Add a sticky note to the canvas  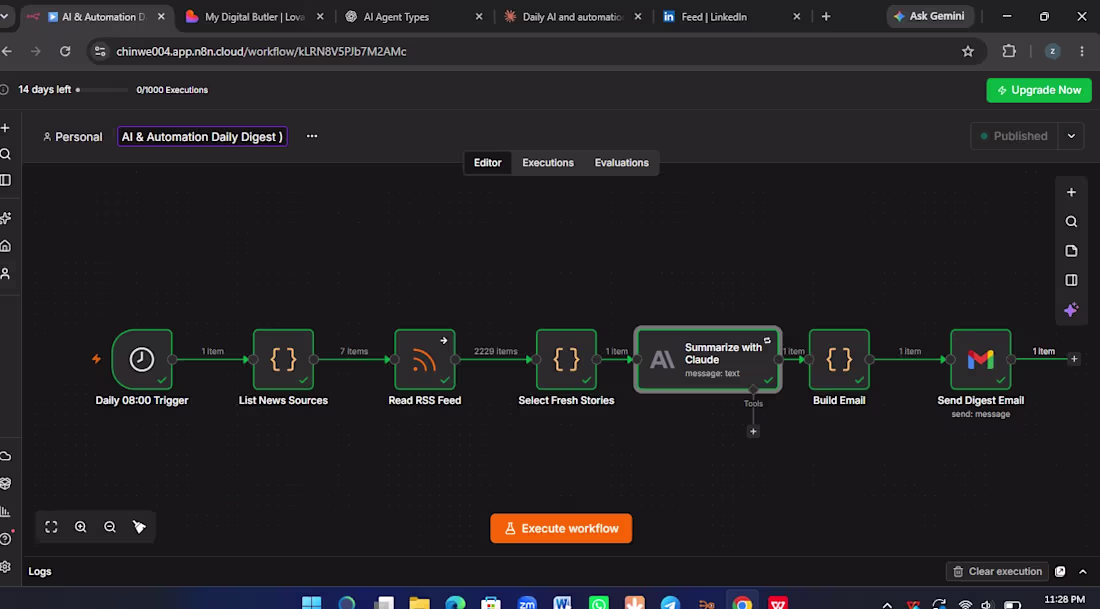pos(1071,251)
